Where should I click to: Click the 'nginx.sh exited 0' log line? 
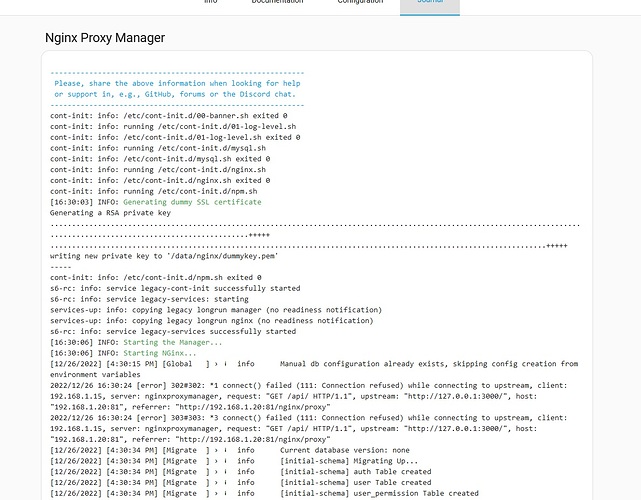click(160, 180)
